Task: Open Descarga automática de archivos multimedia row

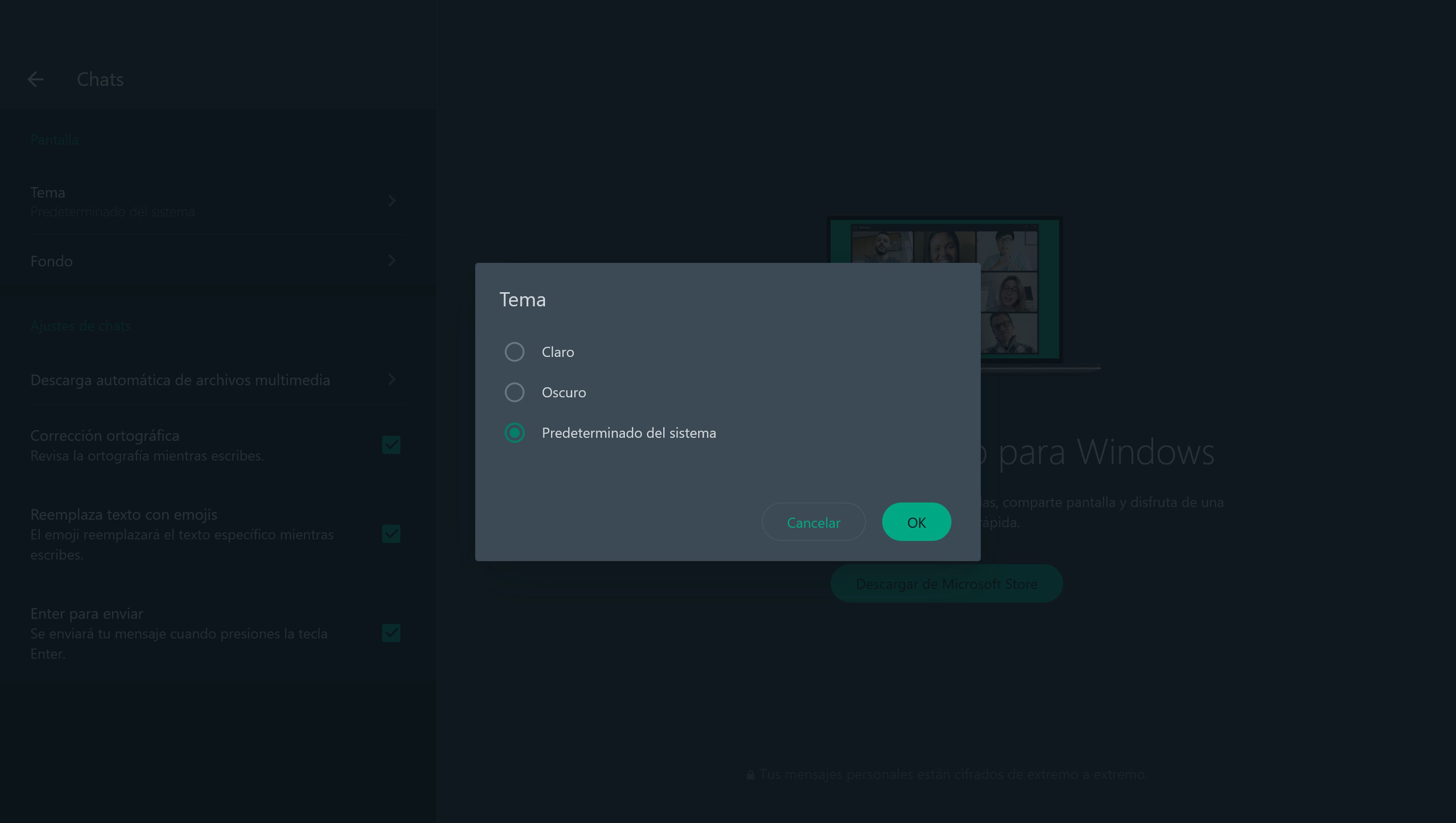Action: tap(218, 379)
